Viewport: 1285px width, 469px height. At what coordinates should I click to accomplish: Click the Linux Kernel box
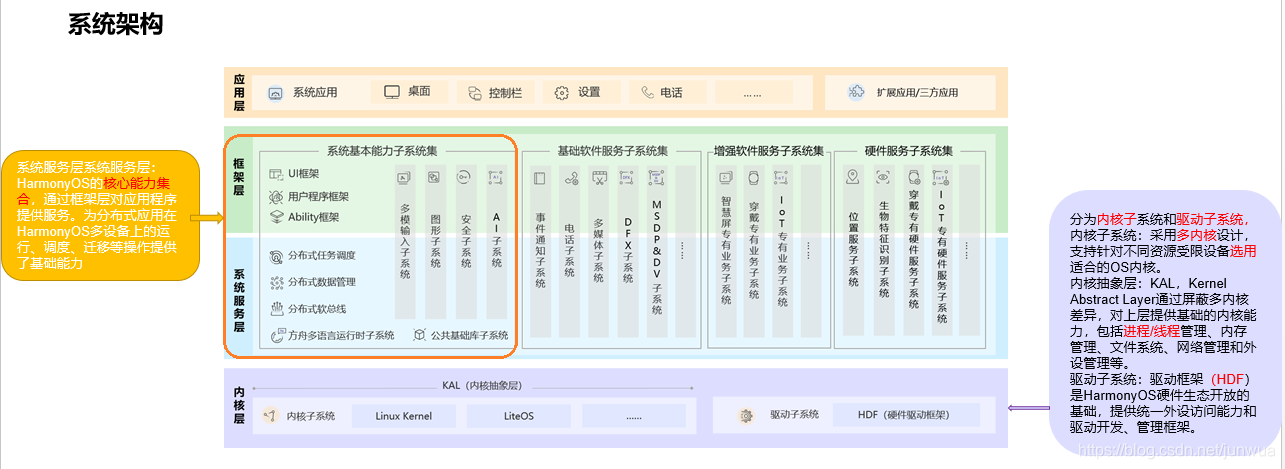pos(404,415)
